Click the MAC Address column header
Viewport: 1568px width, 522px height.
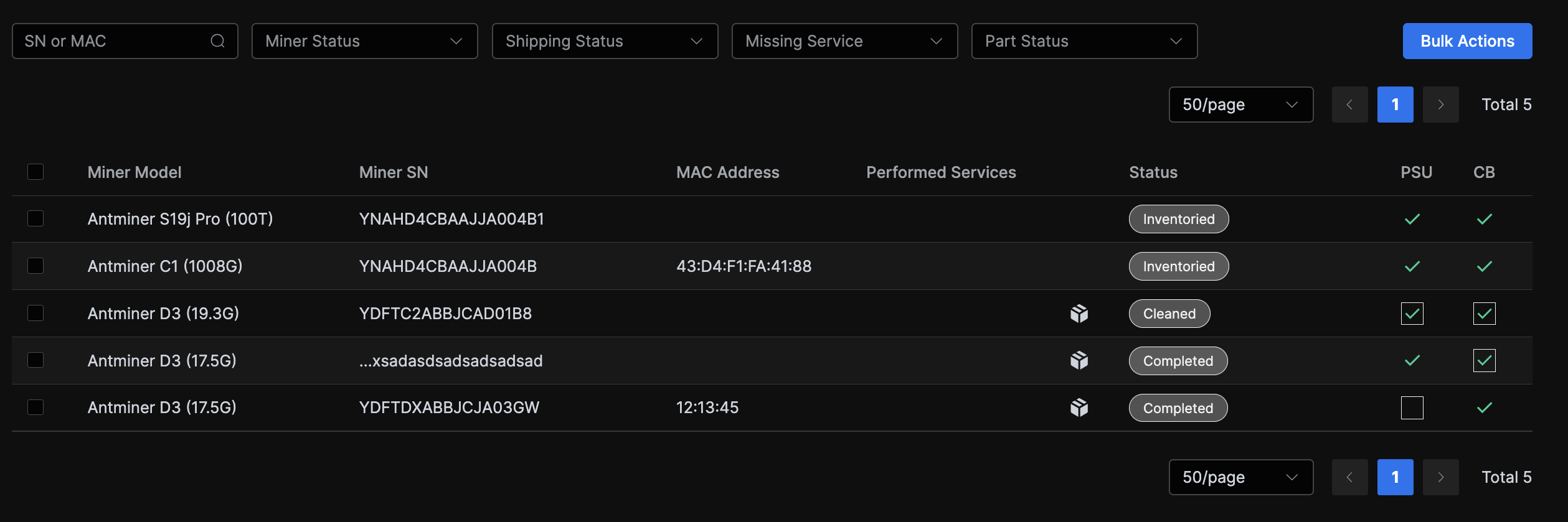tap(728, 172)
